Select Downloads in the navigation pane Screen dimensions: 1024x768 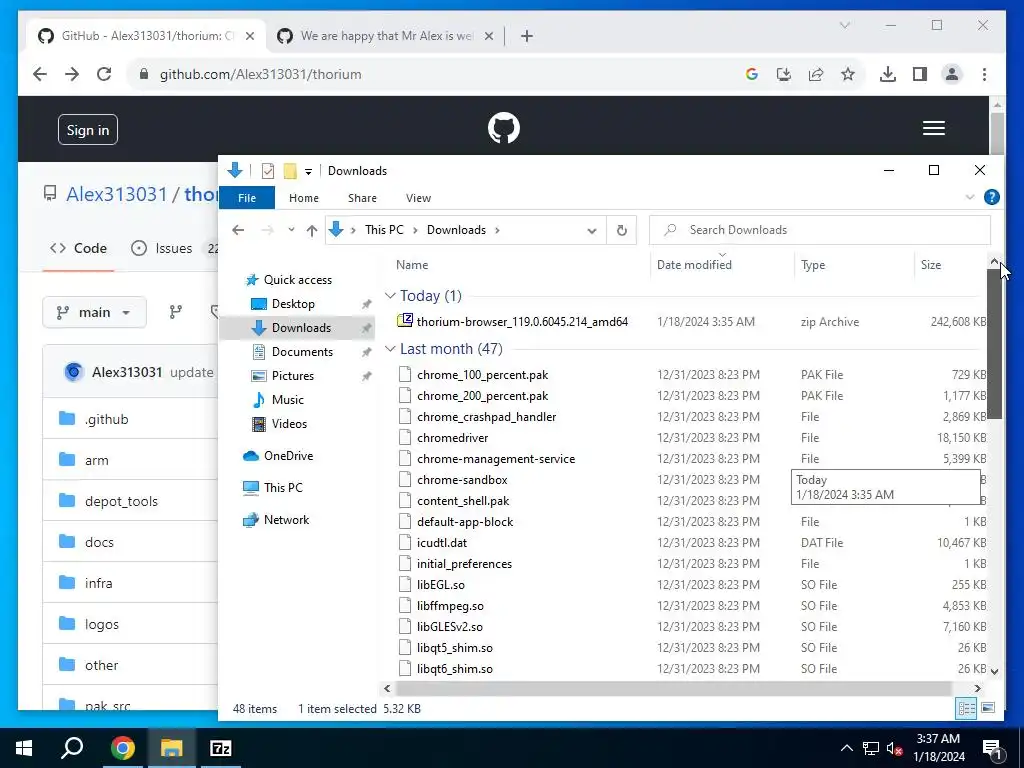point(301,328)
